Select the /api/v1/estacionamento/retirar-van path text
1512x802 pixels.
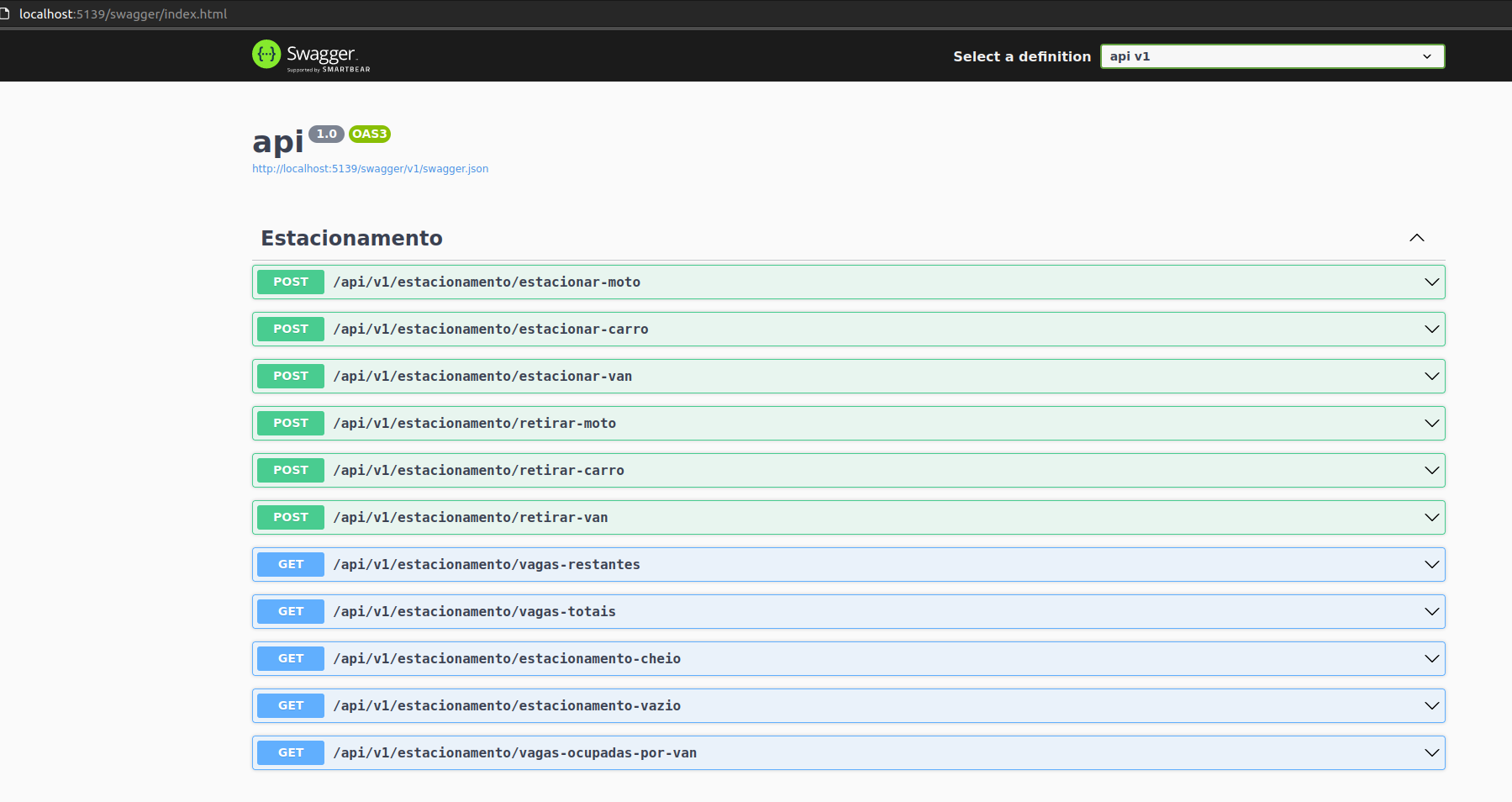coord(471,518)
